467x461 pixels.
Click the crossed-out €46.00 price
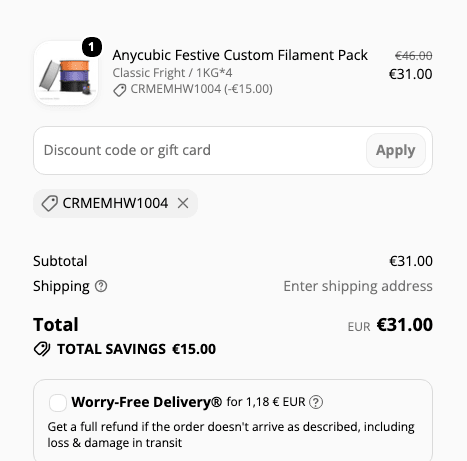(x=414, y=56)
